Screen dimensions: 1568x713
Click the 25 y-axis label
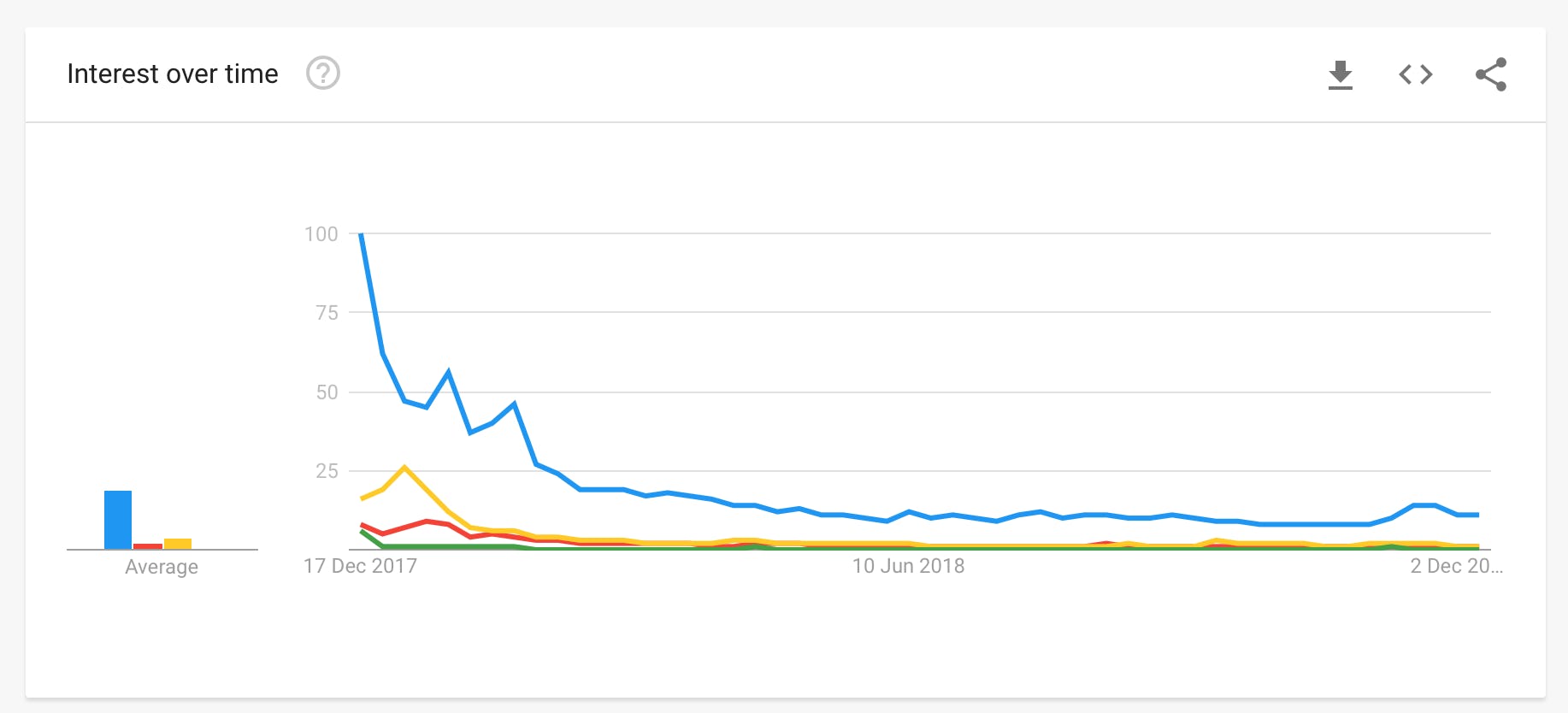327,471
